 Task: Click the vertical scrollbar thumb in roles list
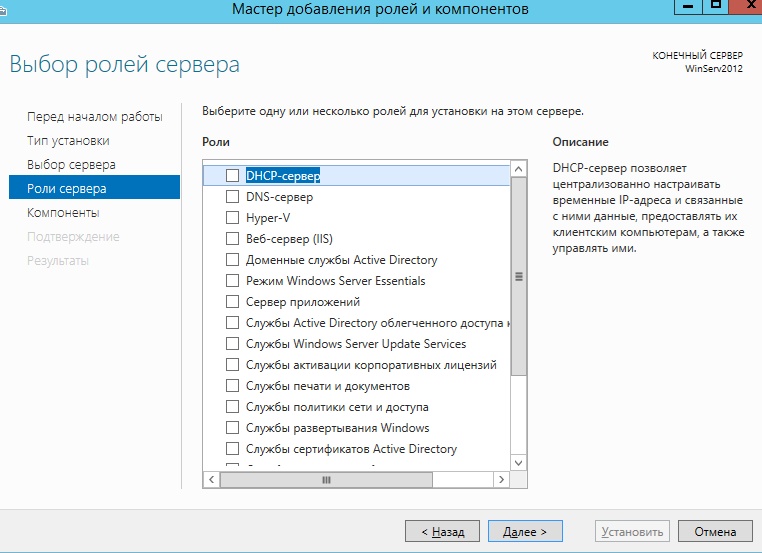coord(519,276)
